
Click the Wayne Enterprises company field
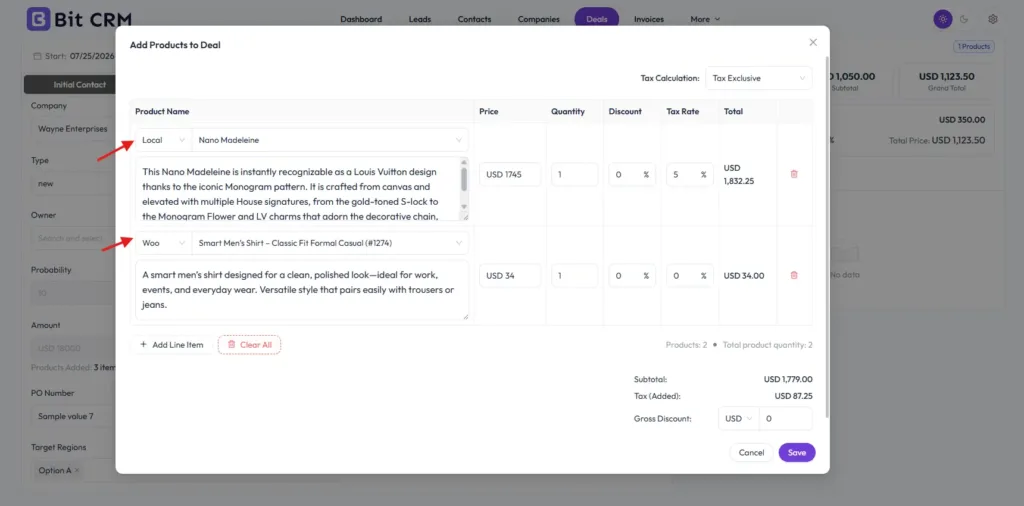(x=73, y=129)
